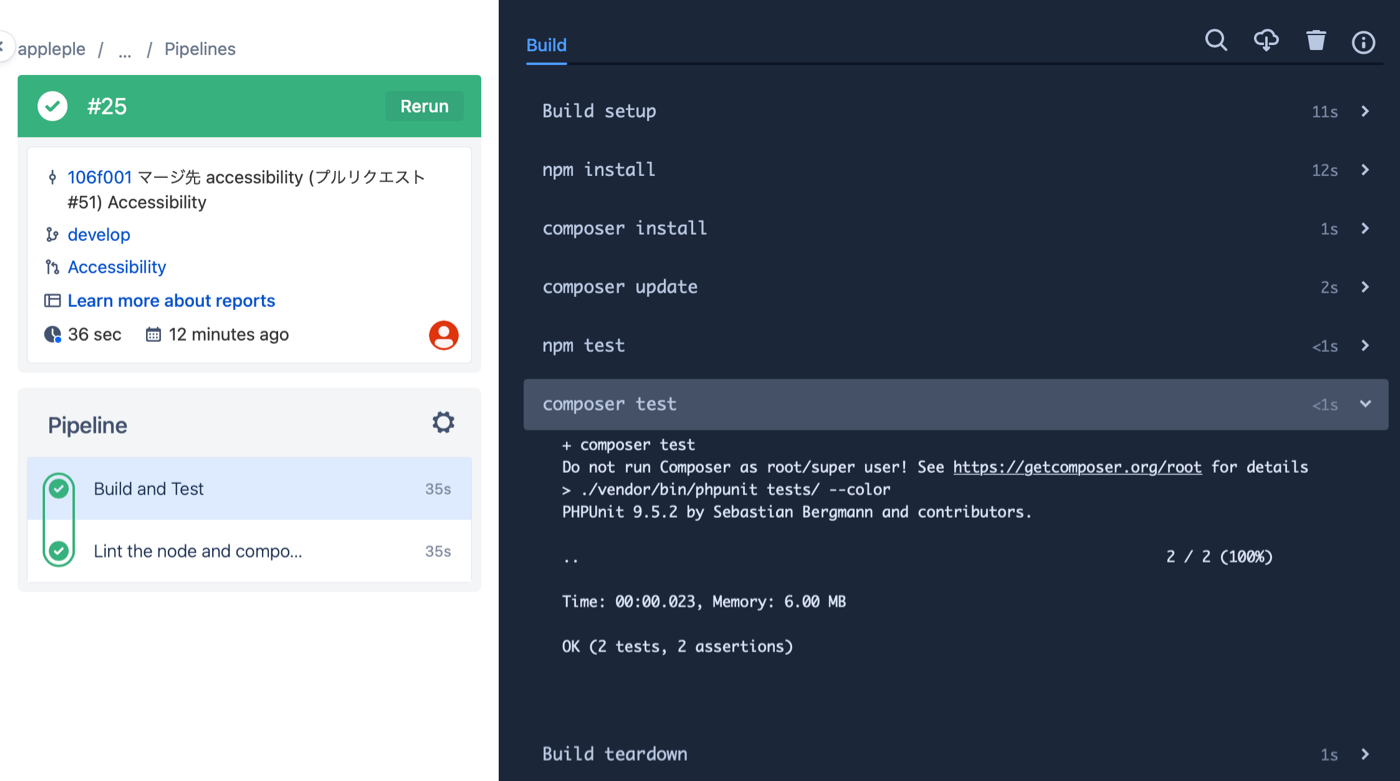This screenshot has width=1400, height=781.
Task: Open Learn more about reports link
Action: (x=171, y=301)
